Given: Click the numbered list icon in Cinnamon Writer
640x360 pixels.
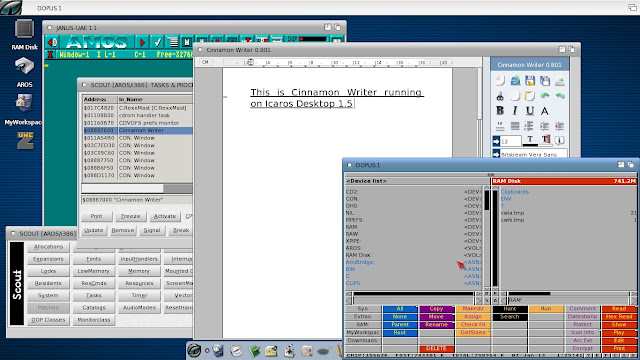Looking at the screenshot, I should (x=530, y=126).
